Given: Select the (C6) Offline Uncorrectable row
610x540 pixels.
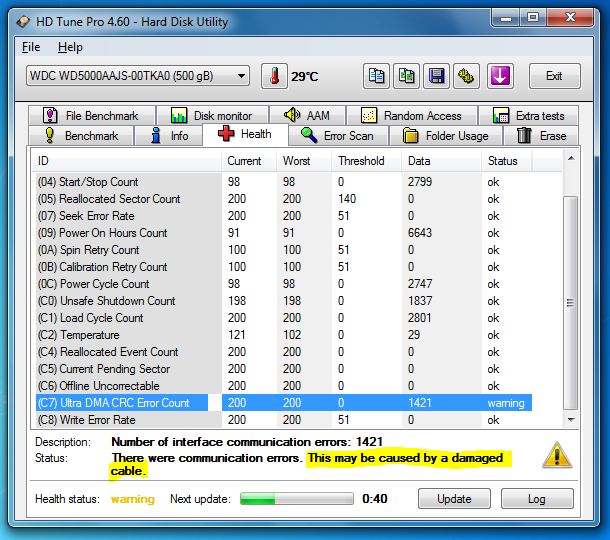Looking at the screenshot, I should [282, 386].
